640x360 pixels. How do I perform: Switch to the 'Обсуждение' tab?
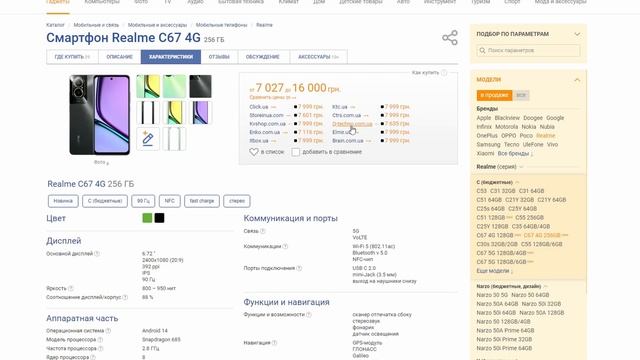(262, 57)
